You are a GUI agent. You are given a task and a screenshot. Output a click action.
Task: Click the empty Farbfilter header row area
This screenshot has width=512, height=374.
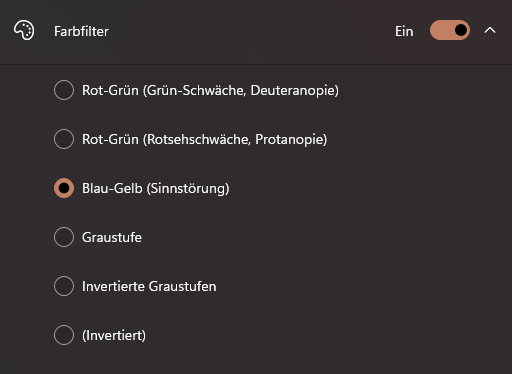coord(250,31)
